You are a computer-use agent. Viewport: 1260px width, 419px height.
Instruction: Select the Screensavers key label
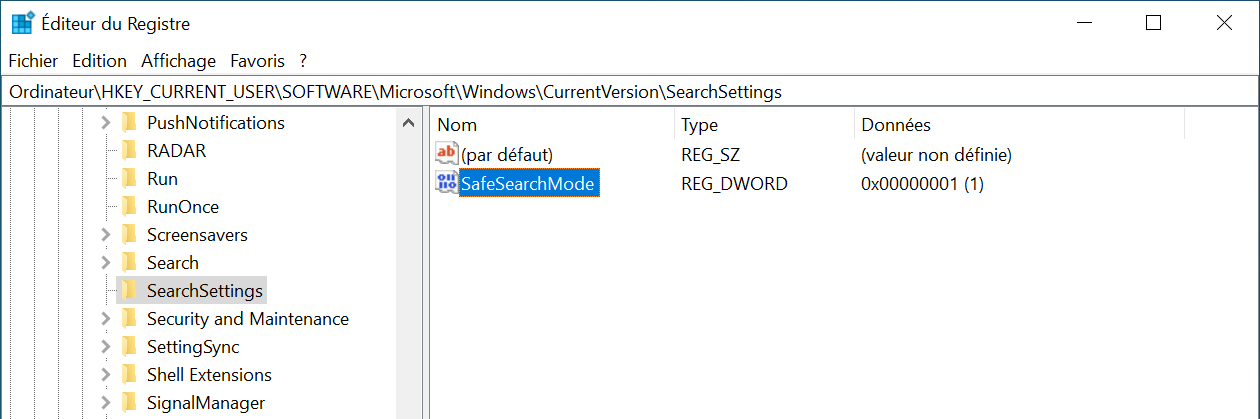pos(197,235)
